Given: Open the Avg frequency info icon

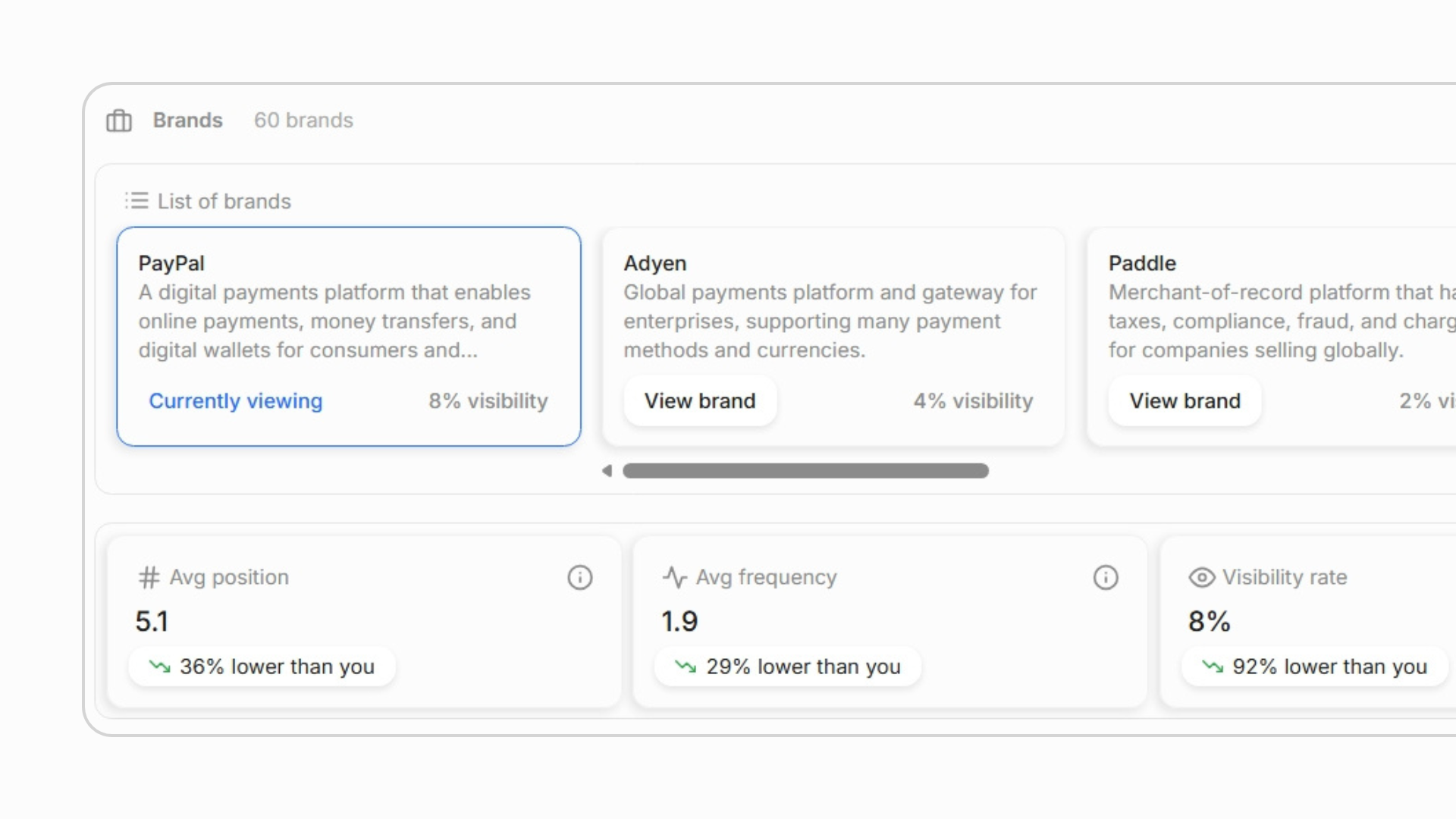Looking at the screenshot, I should 1106,578.
